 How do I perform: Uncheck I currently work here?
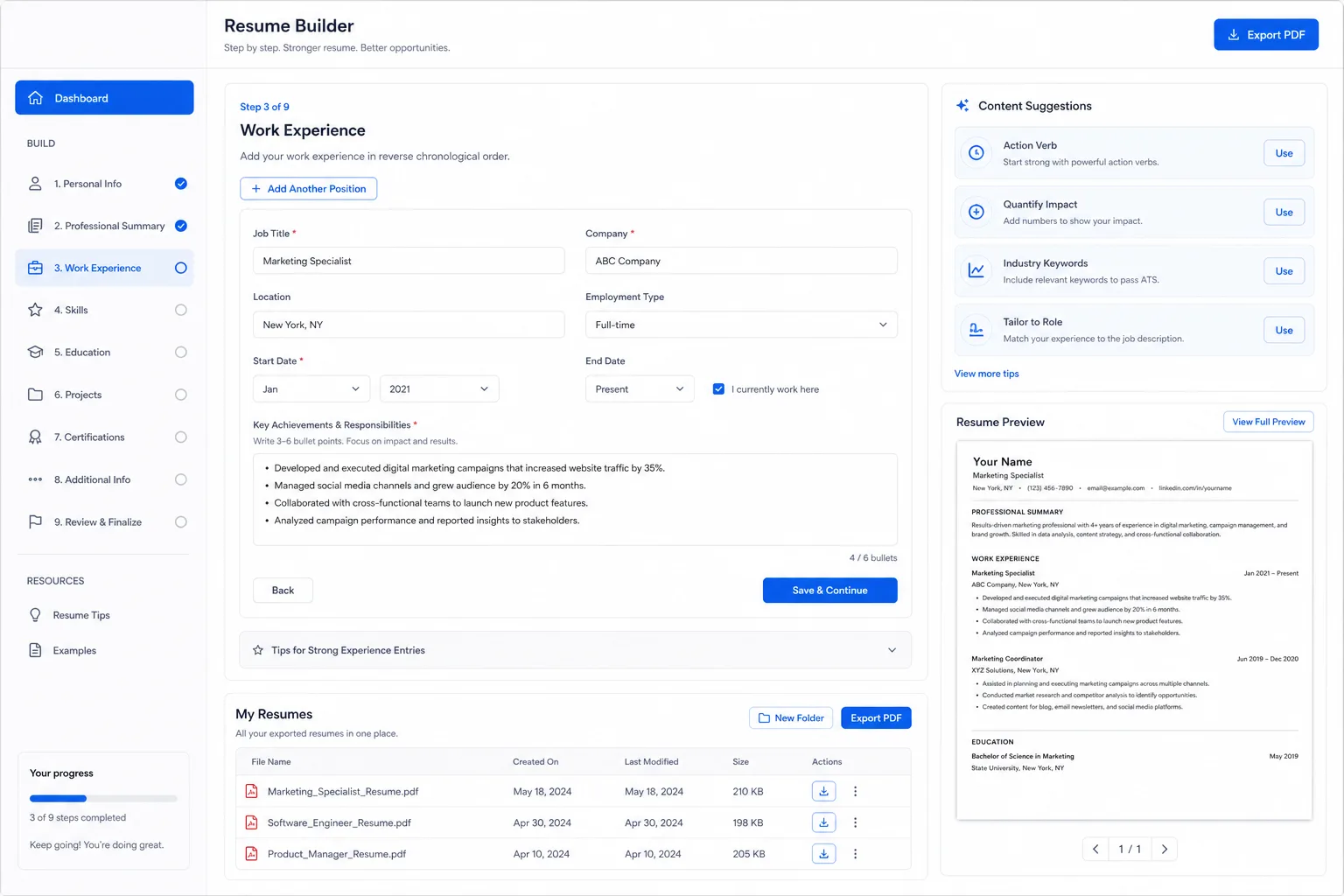pos(718,389)
